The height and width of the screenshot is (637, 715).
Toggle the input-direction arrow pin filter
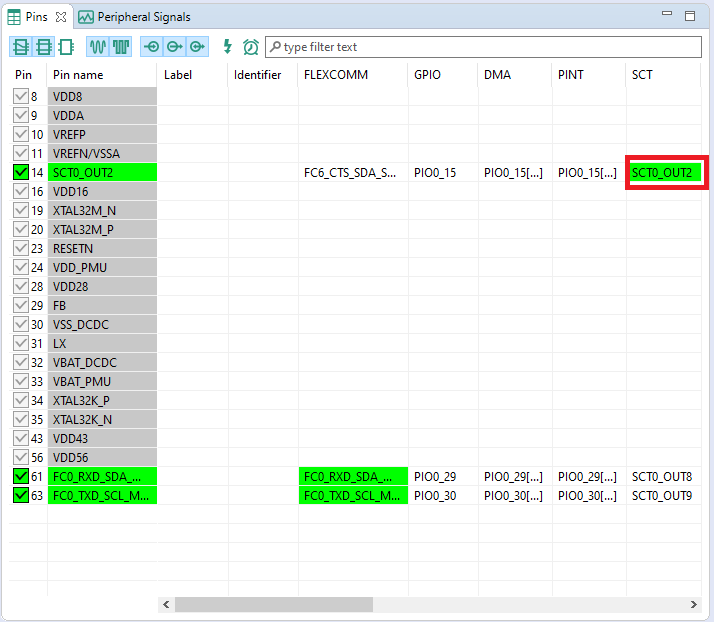(152, 47)
